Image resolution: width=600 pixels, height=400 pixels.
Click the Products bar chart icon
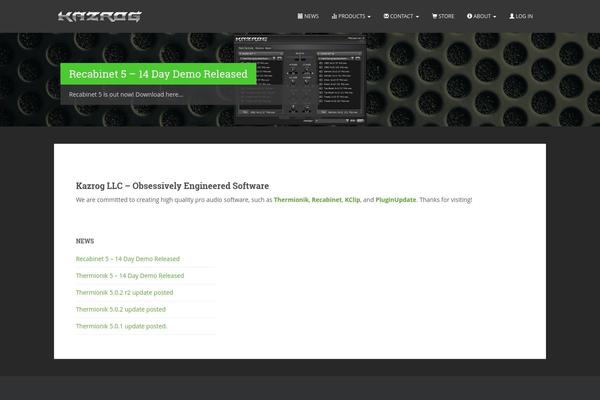pos(334,16)
